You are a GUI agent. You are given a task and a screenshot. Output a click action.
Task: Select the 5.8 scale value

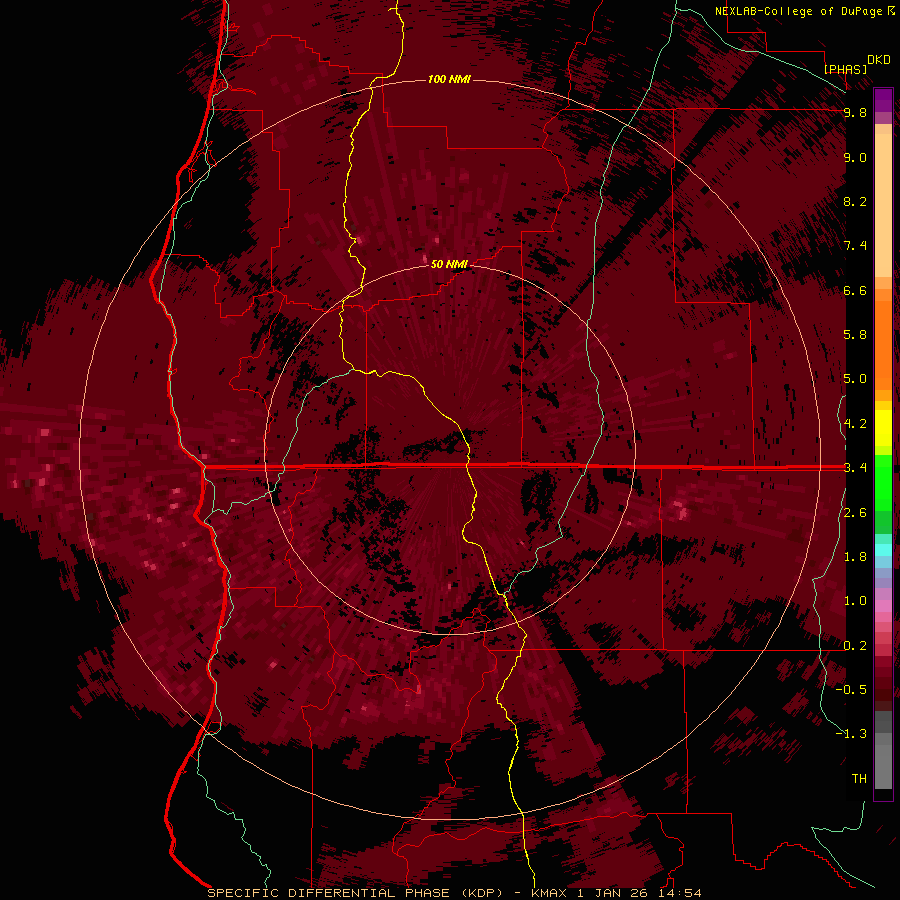[x=855, y=335]
